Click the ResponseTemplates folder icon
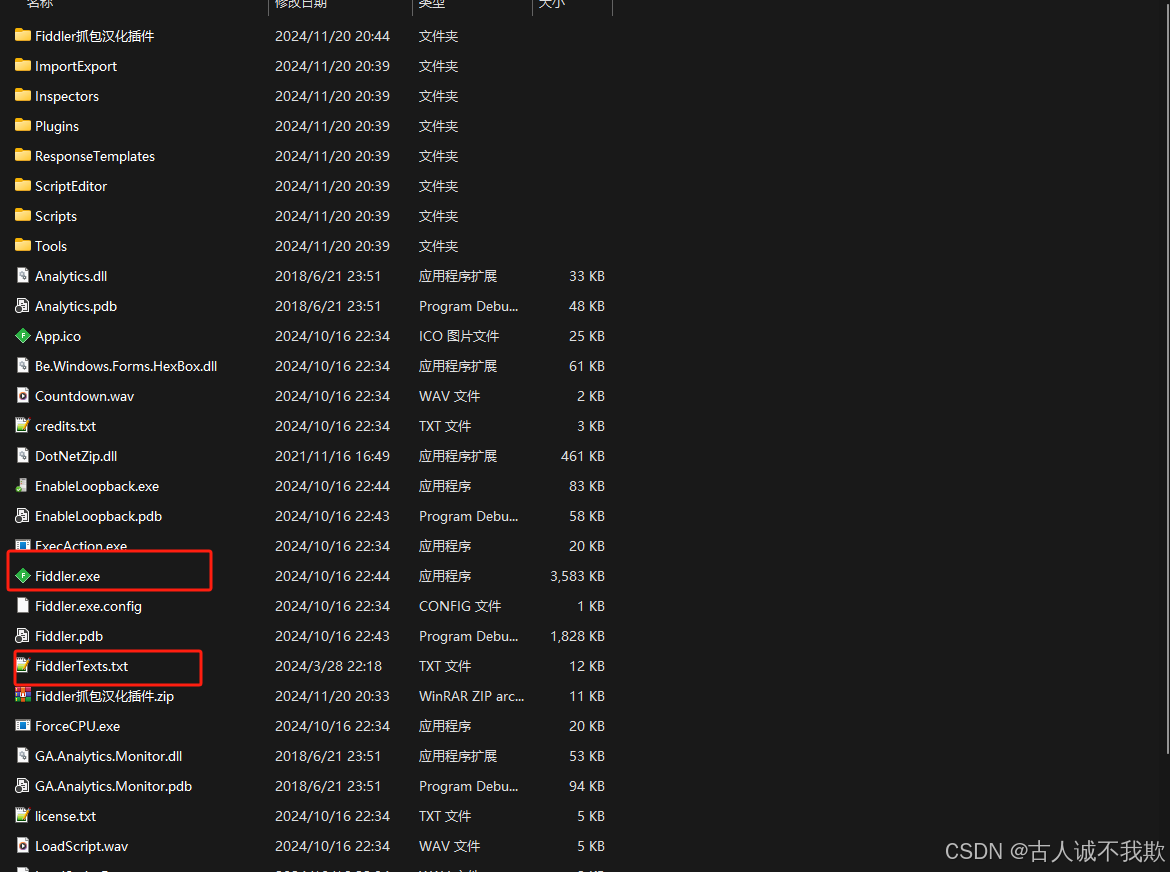 (23, 155)
